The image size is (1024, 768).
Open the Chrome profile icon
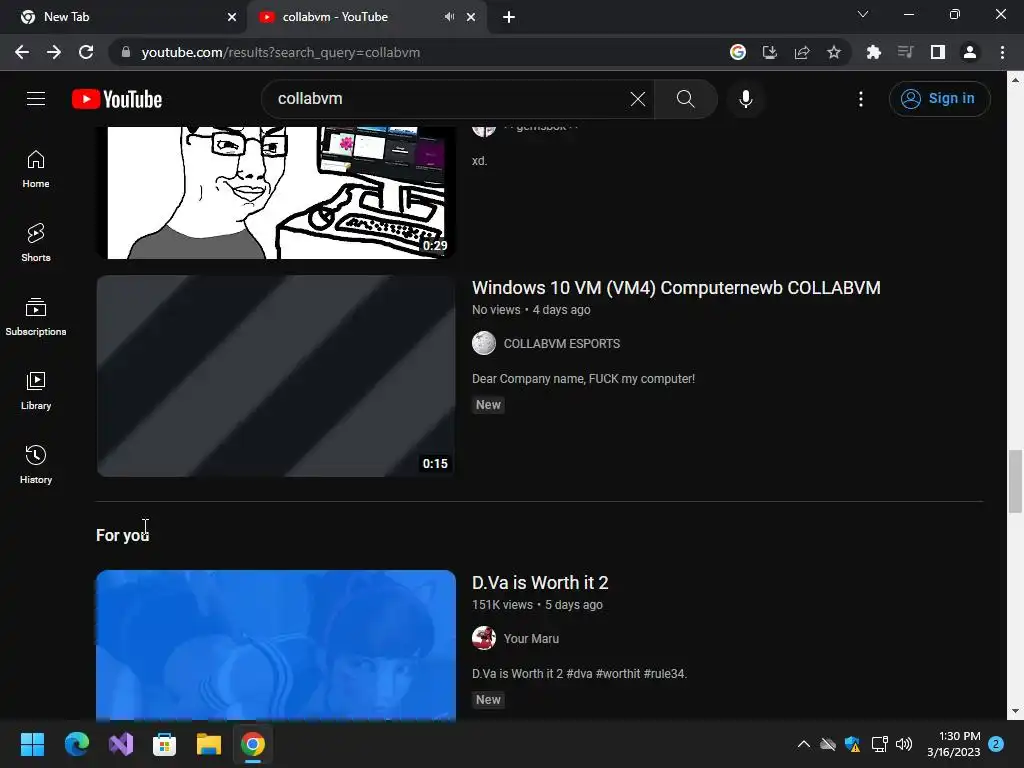point(970,52)
